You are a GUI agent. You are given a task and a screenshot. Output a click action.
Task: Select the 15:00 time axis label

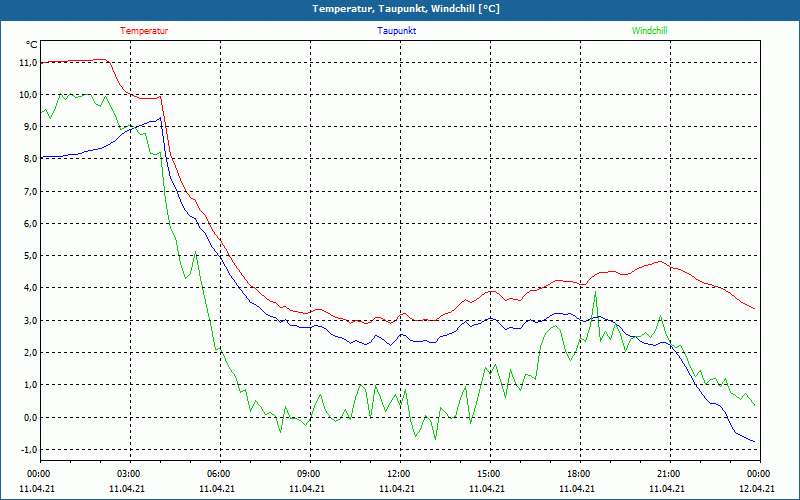point(488,473)
